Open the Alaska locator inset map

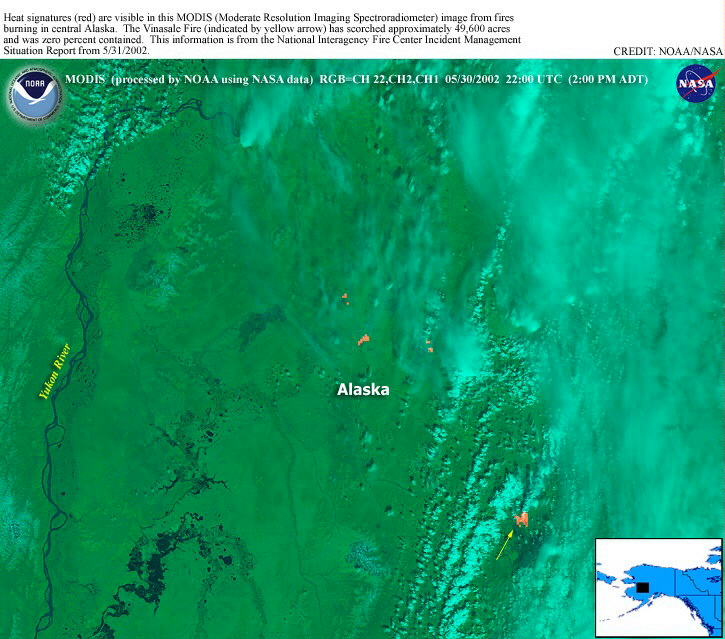tap(658, 587)
